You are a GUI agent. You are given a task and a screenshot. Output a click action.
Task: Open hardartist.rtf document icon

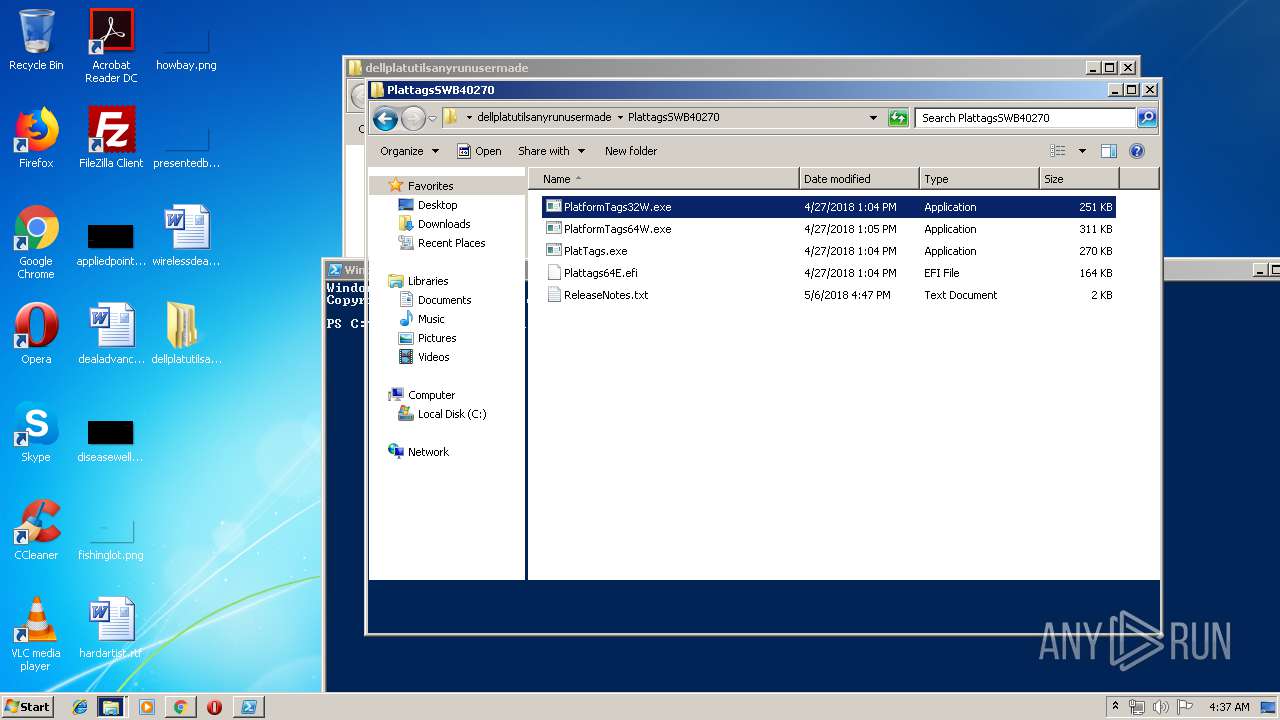[111, 628]
